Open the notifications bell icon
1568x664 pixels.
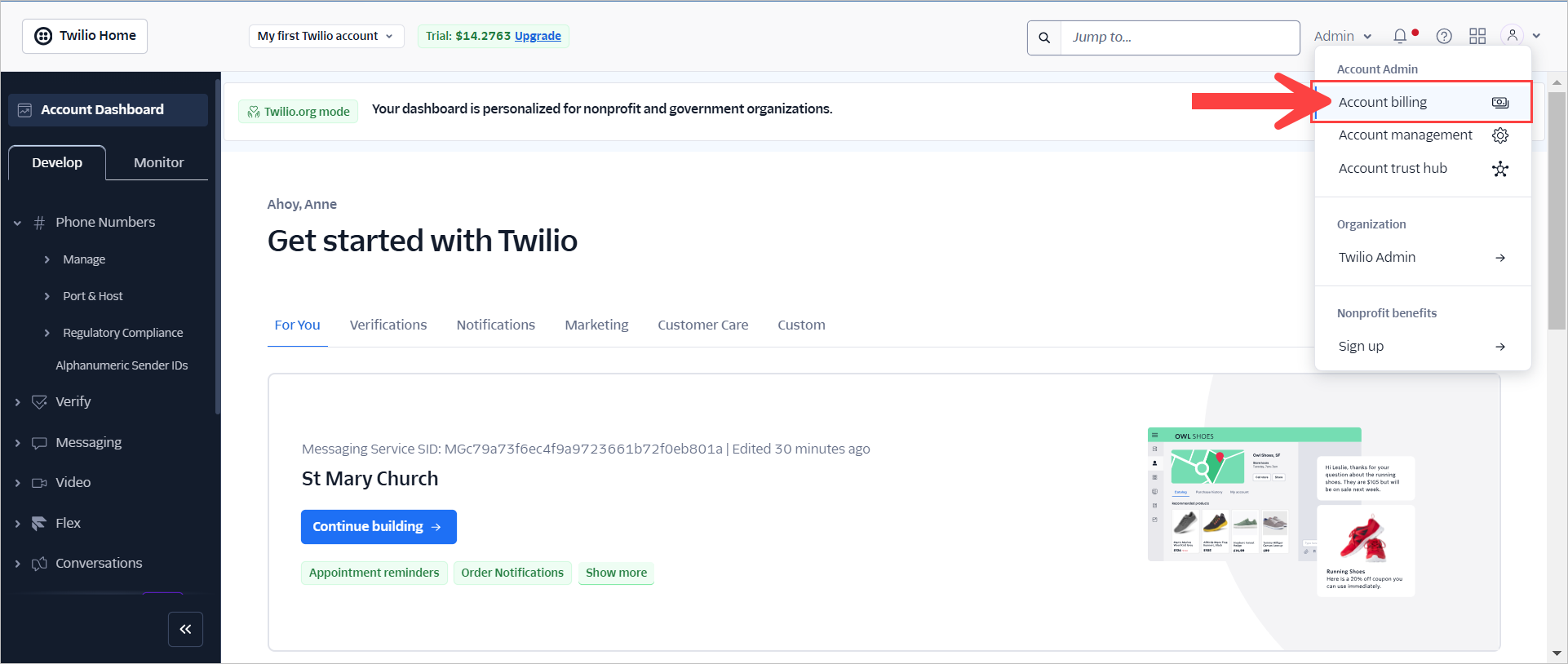click(1400, 36)
